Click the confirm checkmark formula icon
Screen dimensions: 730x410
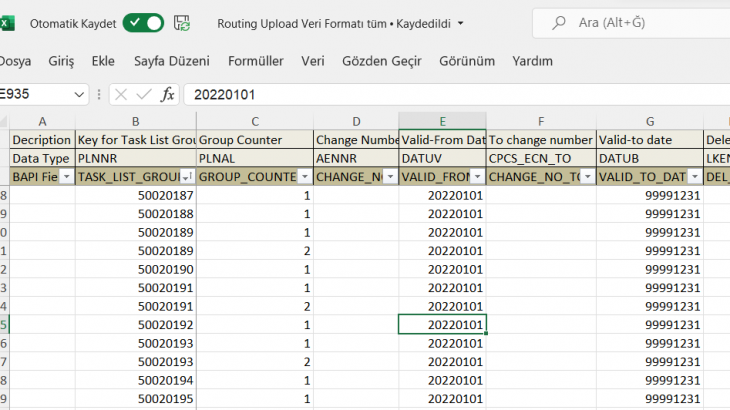(x=144, y=94)
